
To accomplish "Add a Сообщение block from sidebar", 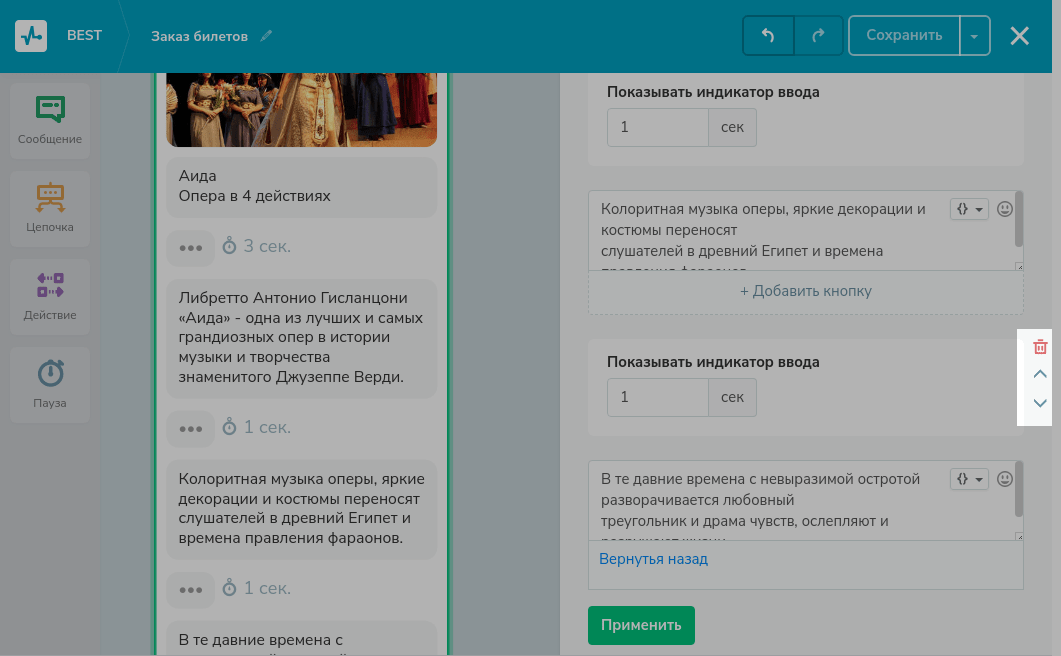I will pos(50,120).
